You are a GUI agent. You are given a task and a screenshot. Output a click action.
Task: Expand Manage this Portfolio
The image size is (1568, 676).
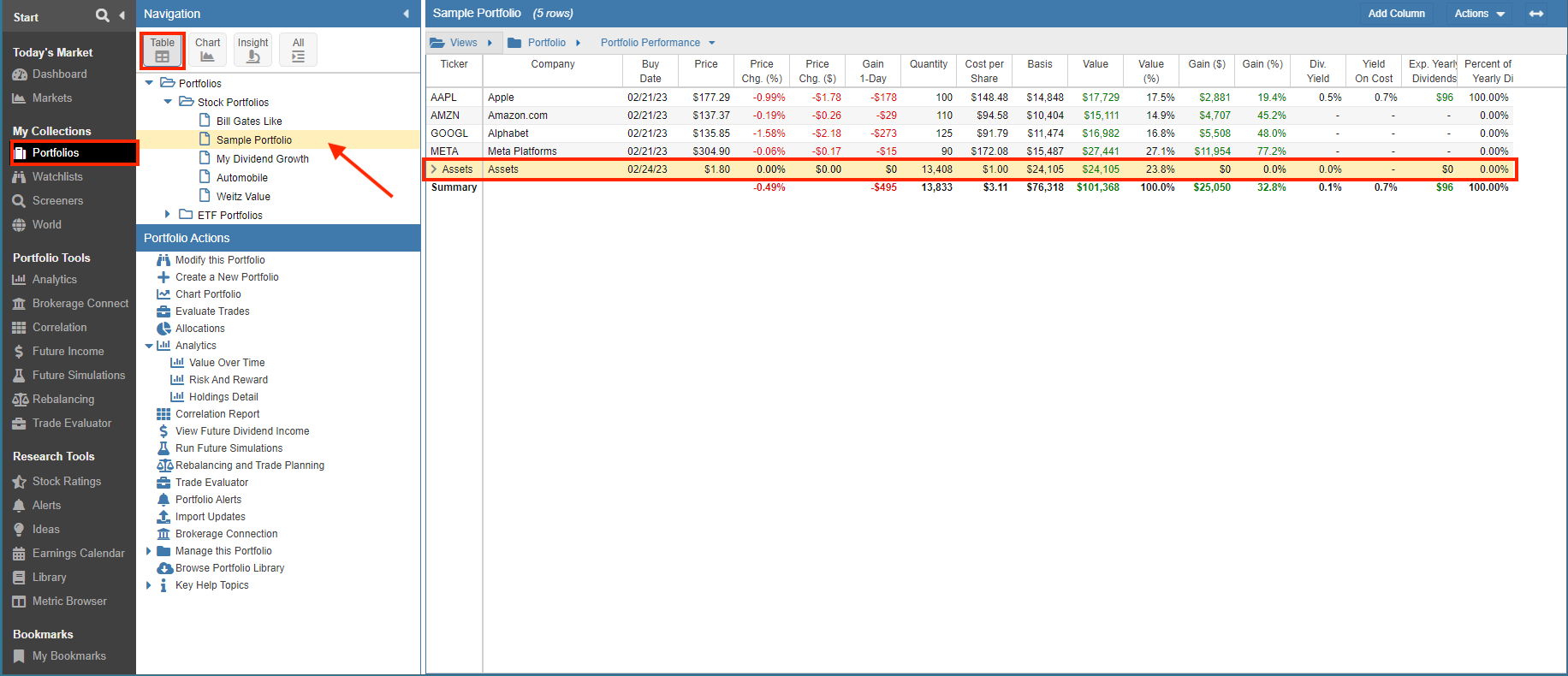coord(149,551)
